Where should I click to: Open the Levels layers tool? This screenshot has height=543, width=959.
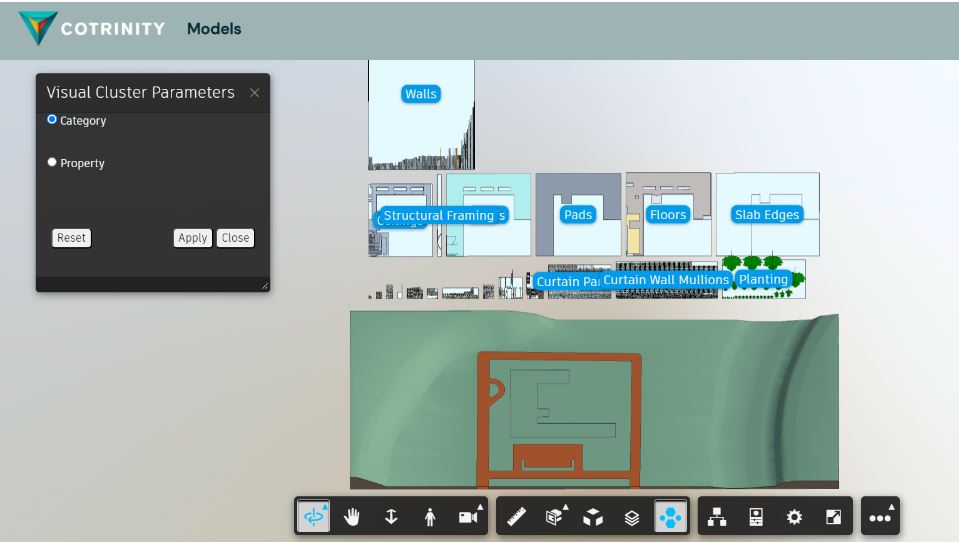tap(632, 517)
